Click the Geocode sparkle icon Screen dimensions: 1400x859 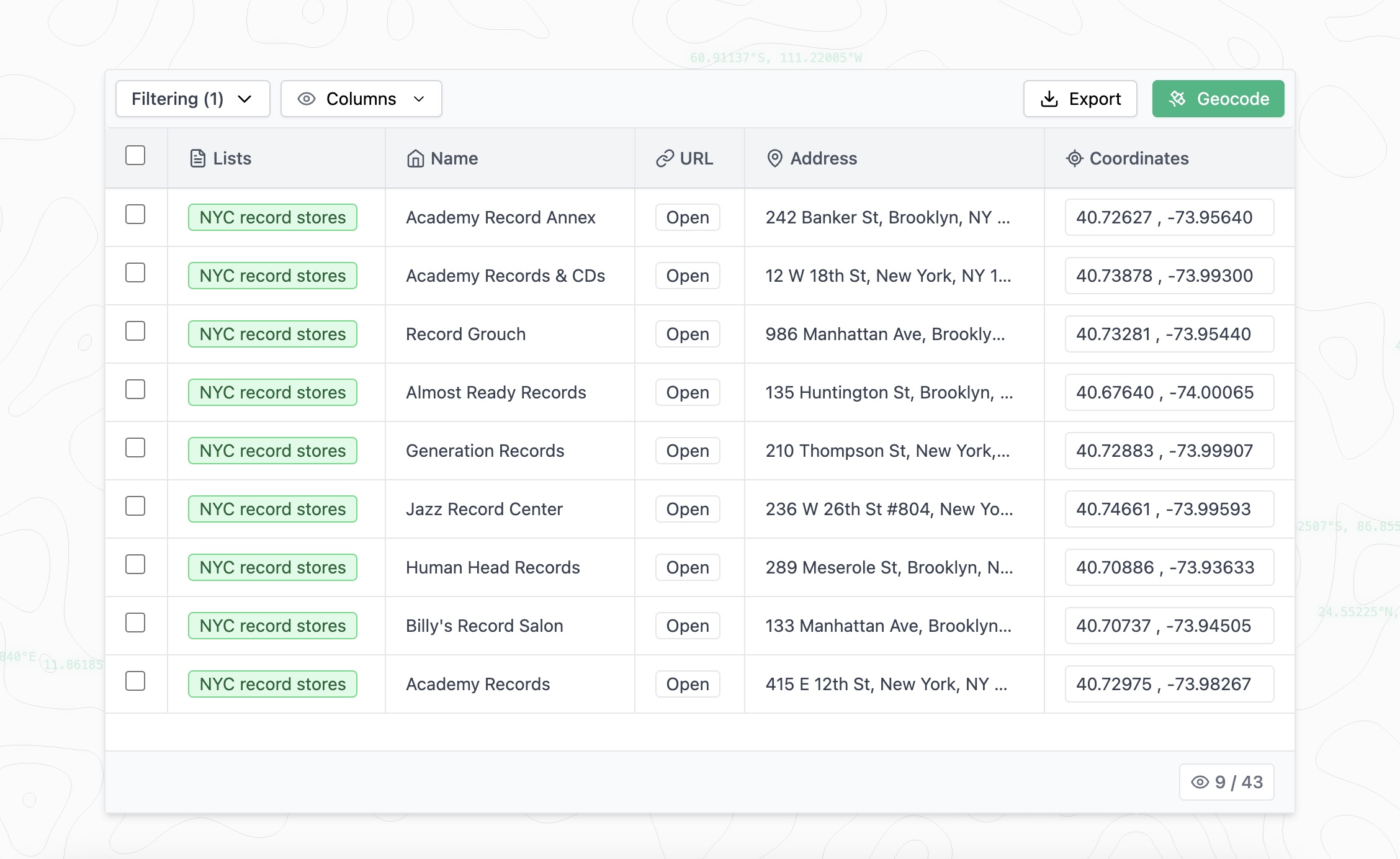1177,98
